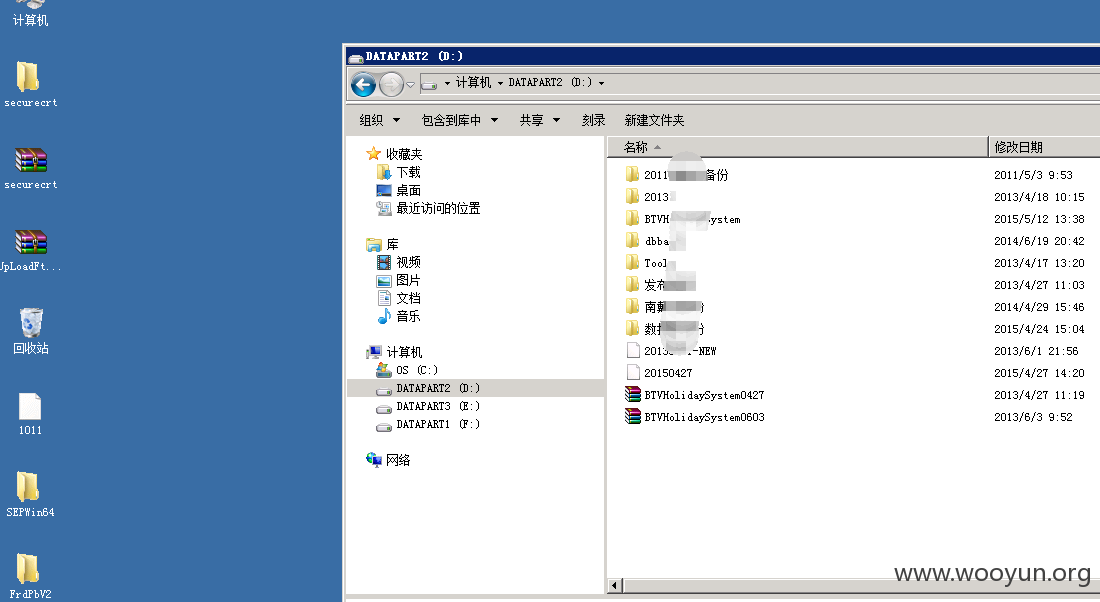Expand the 计算机 breadcrumb arrow

[500, 83]
